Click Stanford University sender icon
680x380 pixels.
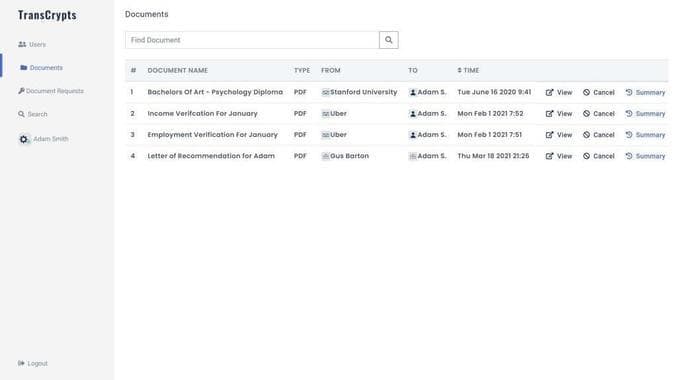pyautogui.click(x=325, y=92)
